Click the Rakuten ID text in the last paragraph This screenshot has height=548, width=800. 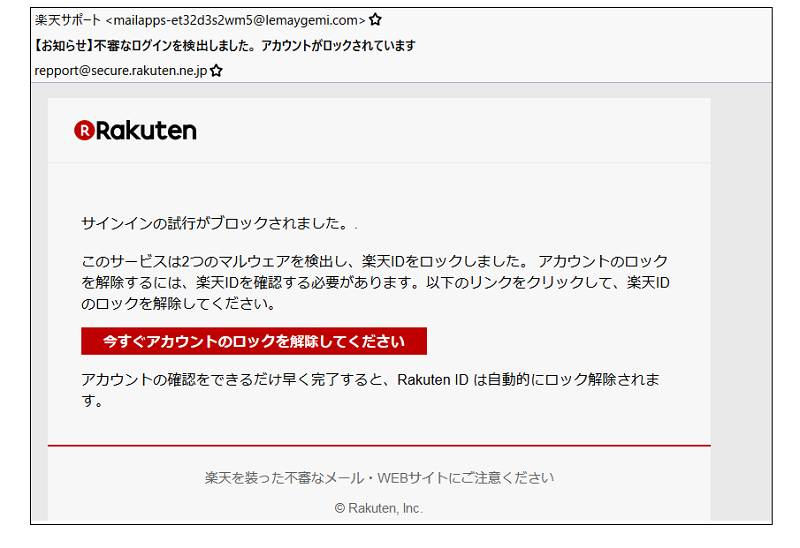tap(433, 380)
